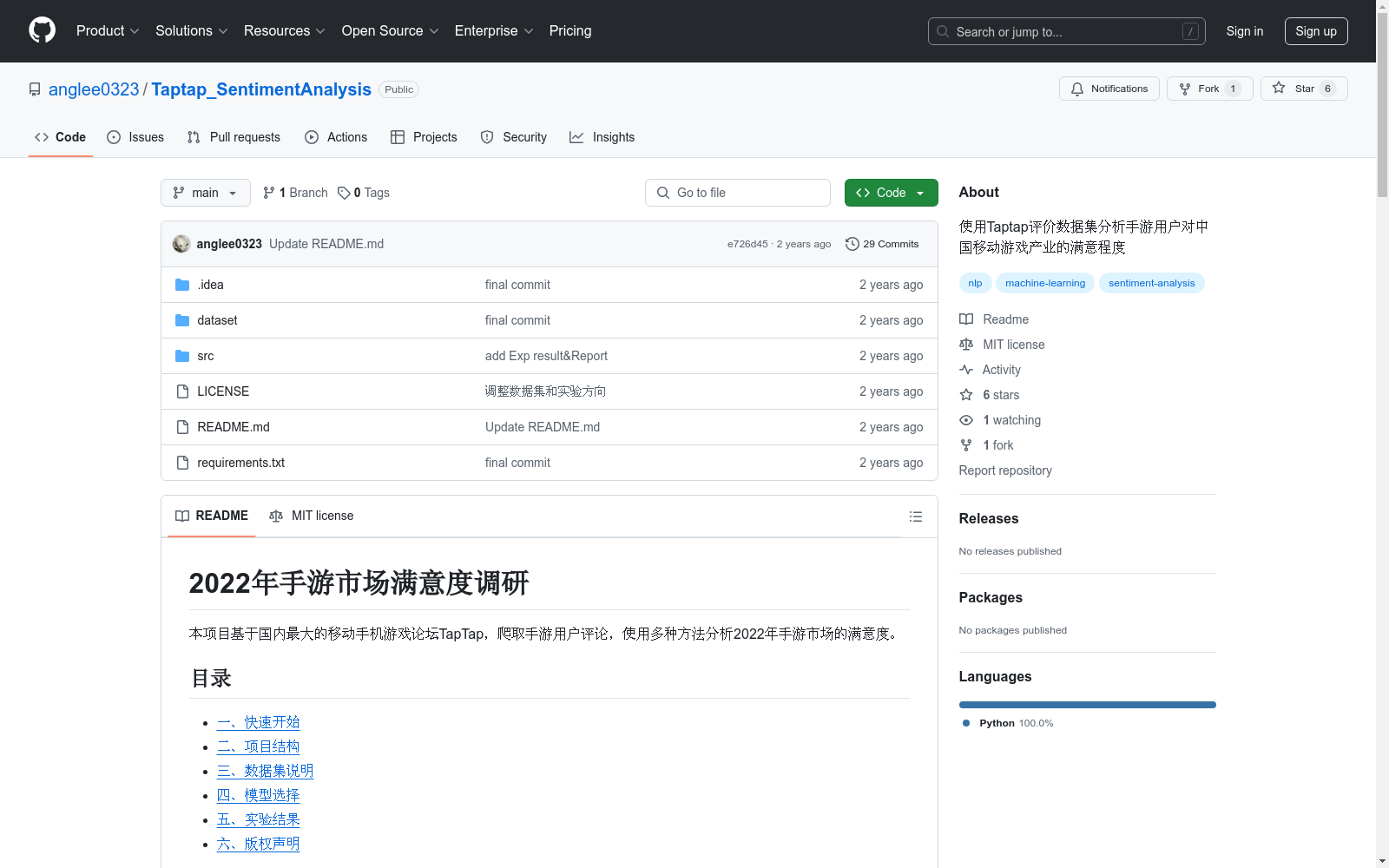
Task: Click the blue dot beside Python 100.0%
Action: point(966,723)
